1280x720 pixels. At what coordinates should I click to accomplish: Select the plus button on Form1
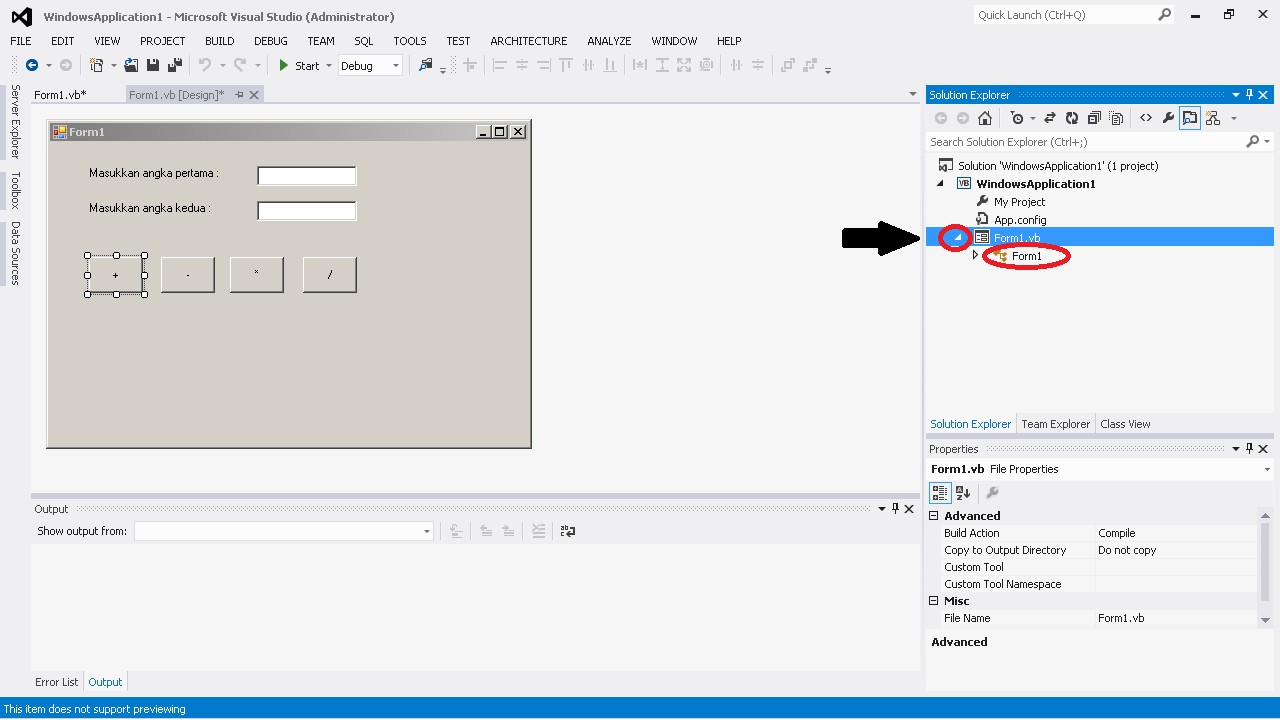[x=115, y=274]
